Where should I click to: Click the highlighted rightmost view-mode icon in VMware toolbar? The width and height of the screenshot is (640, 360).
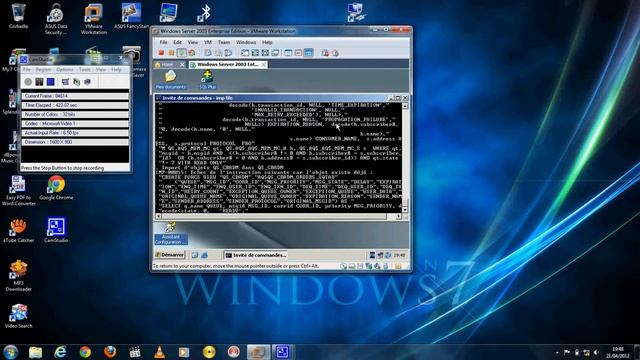(309, 53)
